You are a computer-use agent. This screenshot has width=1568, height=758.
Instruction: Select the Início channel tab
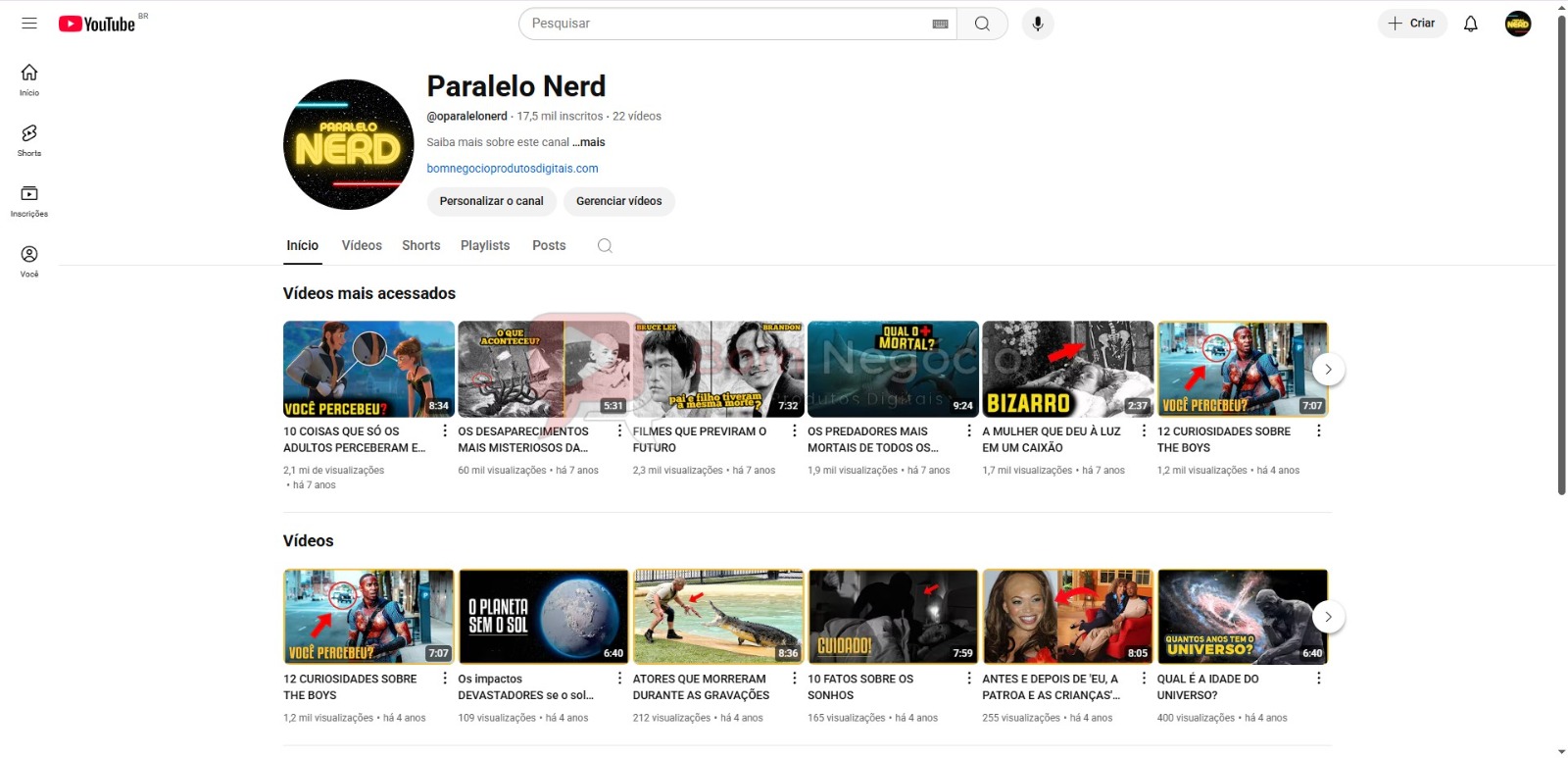[303, 246]
